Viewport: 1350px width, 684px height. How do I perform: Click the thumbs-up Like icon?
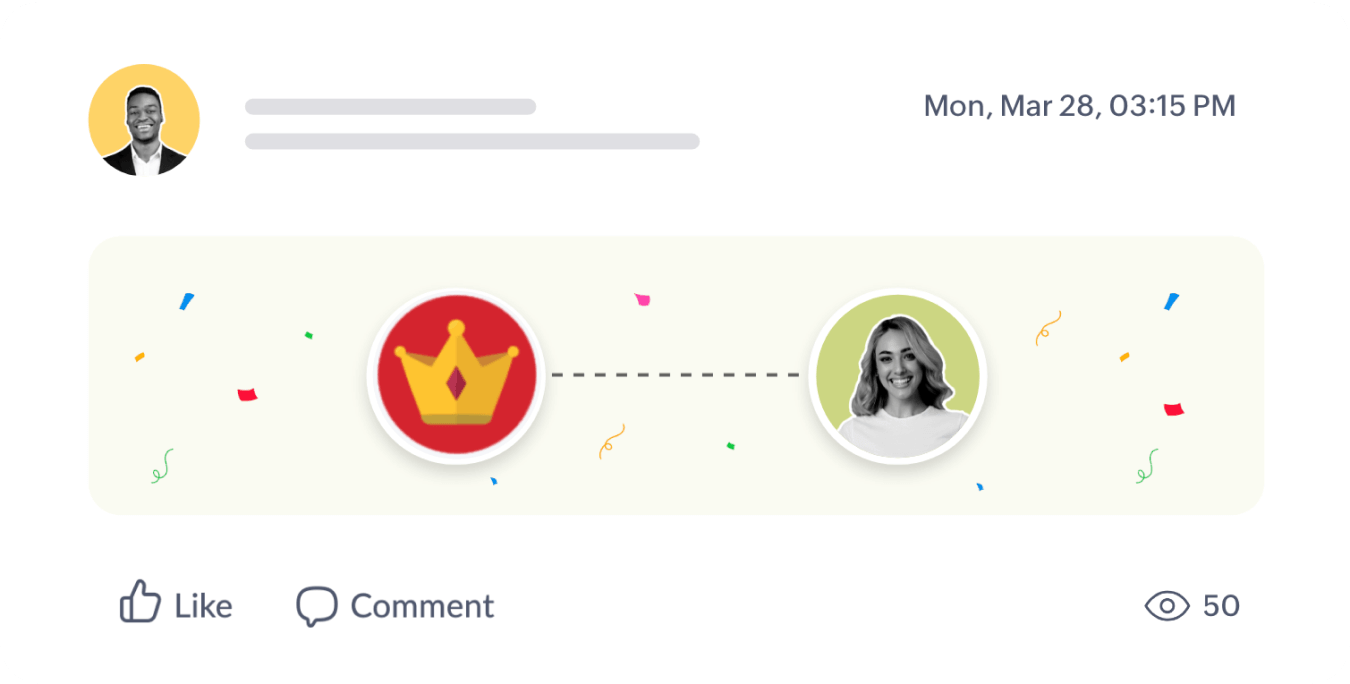coord(140,602)
